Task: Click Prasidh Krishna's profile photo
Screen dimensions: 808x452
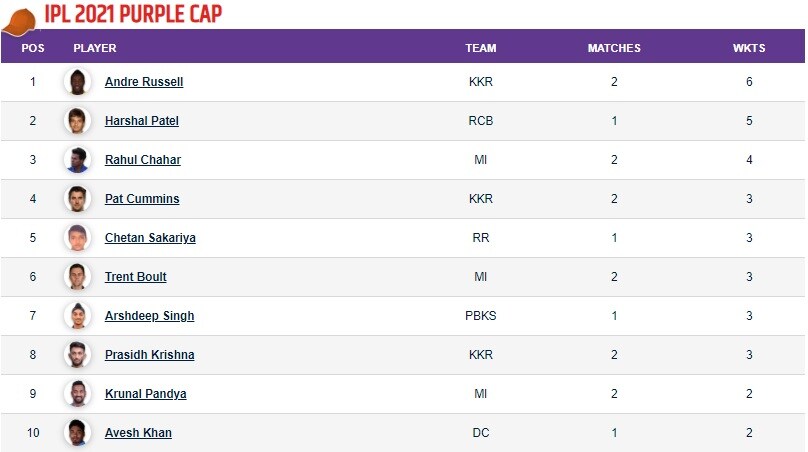Action: (77, 355)
